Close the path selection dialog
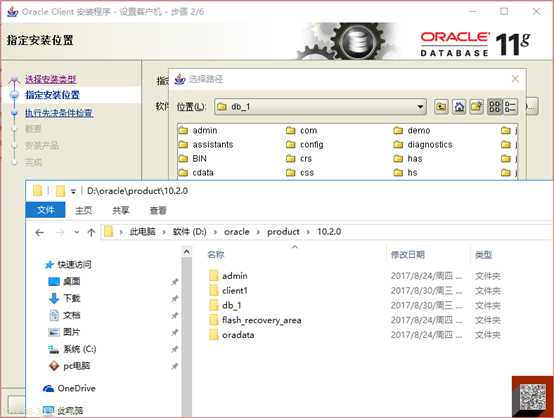The image size is (554, 418). coord(515,79)
